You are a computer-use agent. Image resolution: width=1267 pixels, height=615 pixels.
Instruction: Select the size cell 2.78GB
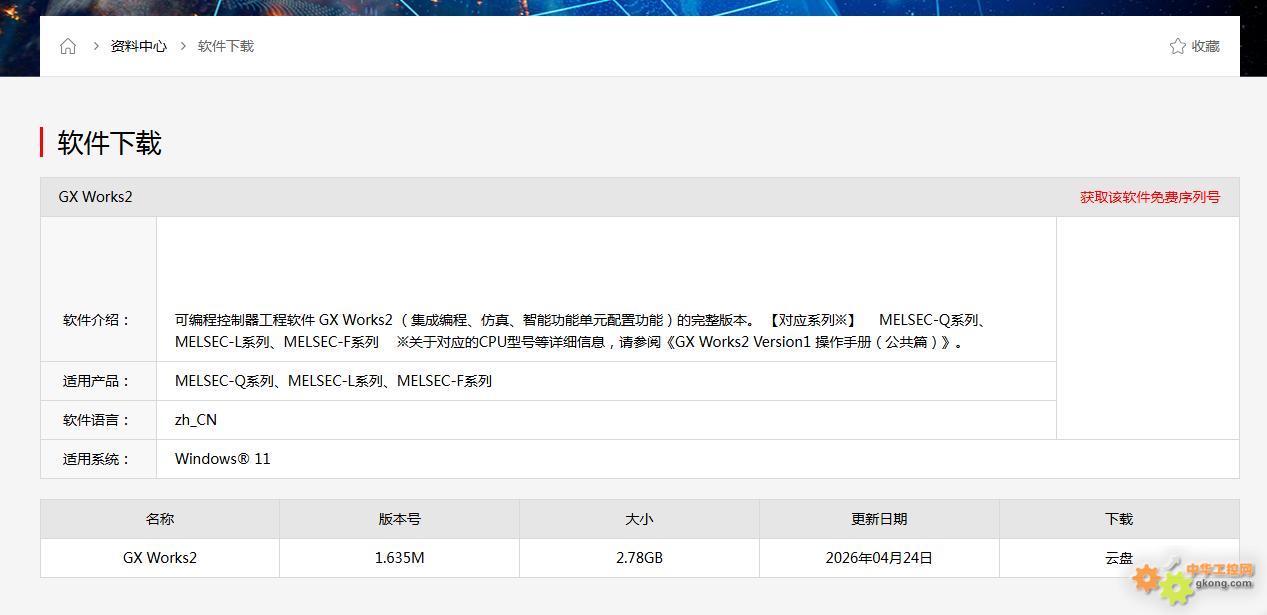(639, 558)
